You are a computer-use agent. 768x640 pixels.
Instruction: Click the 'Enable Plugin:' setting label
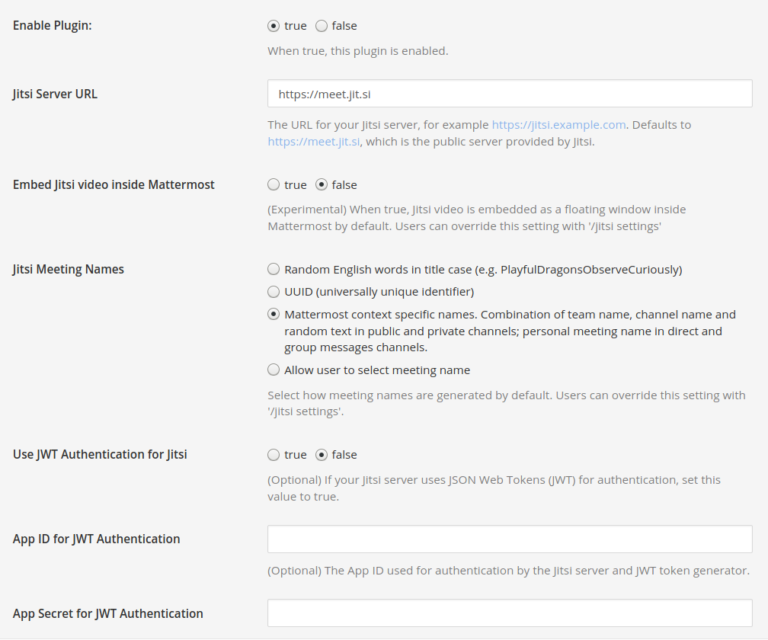pyautogui.click(x=52, y=25)
